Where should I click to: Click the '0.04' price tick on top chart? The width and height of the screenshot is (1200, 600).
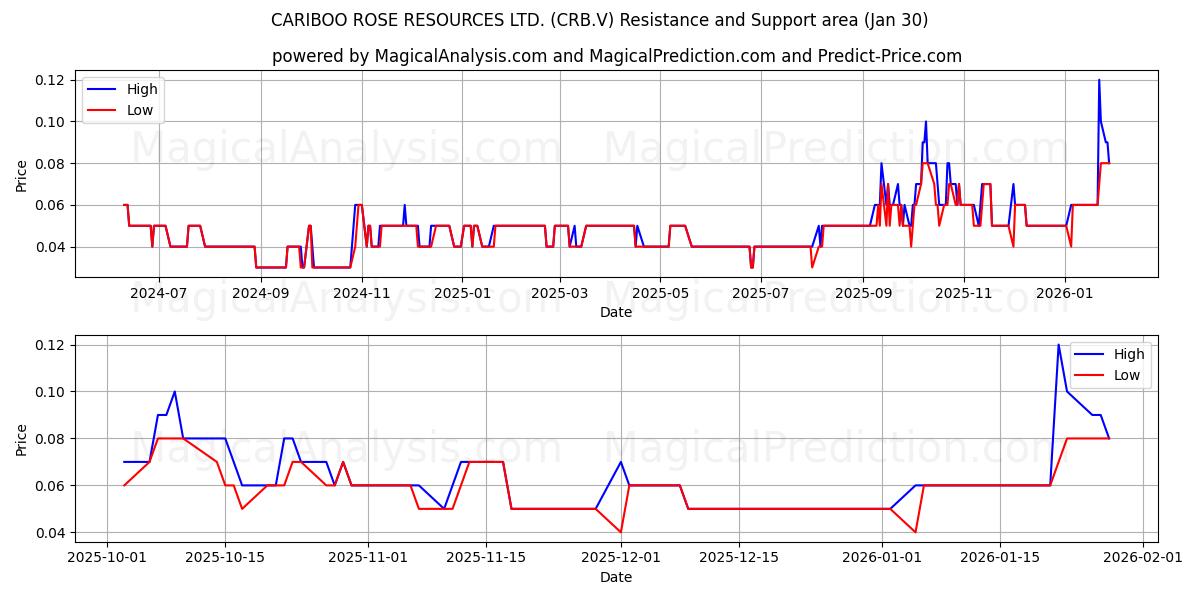pyautogui.click(x=51, y=247)
